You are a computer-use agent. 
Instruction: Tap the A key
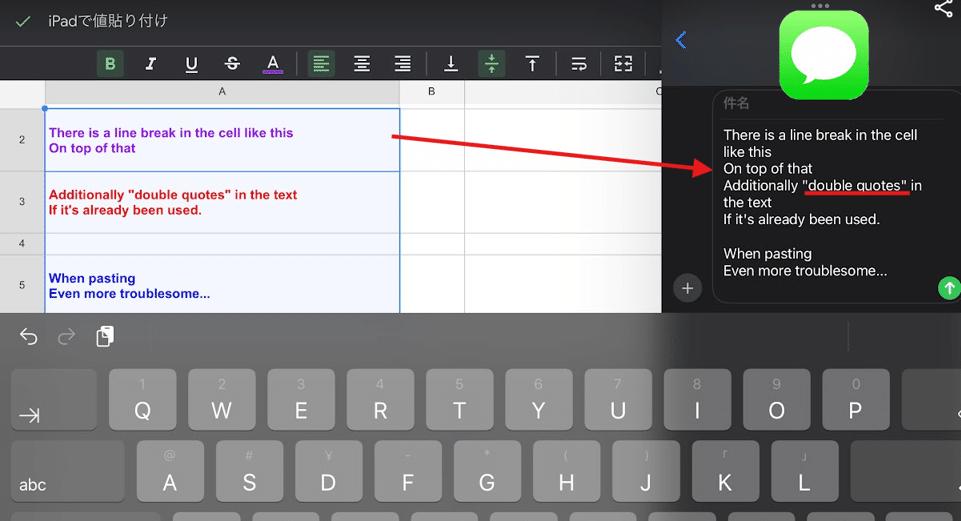tap(170, 471)
